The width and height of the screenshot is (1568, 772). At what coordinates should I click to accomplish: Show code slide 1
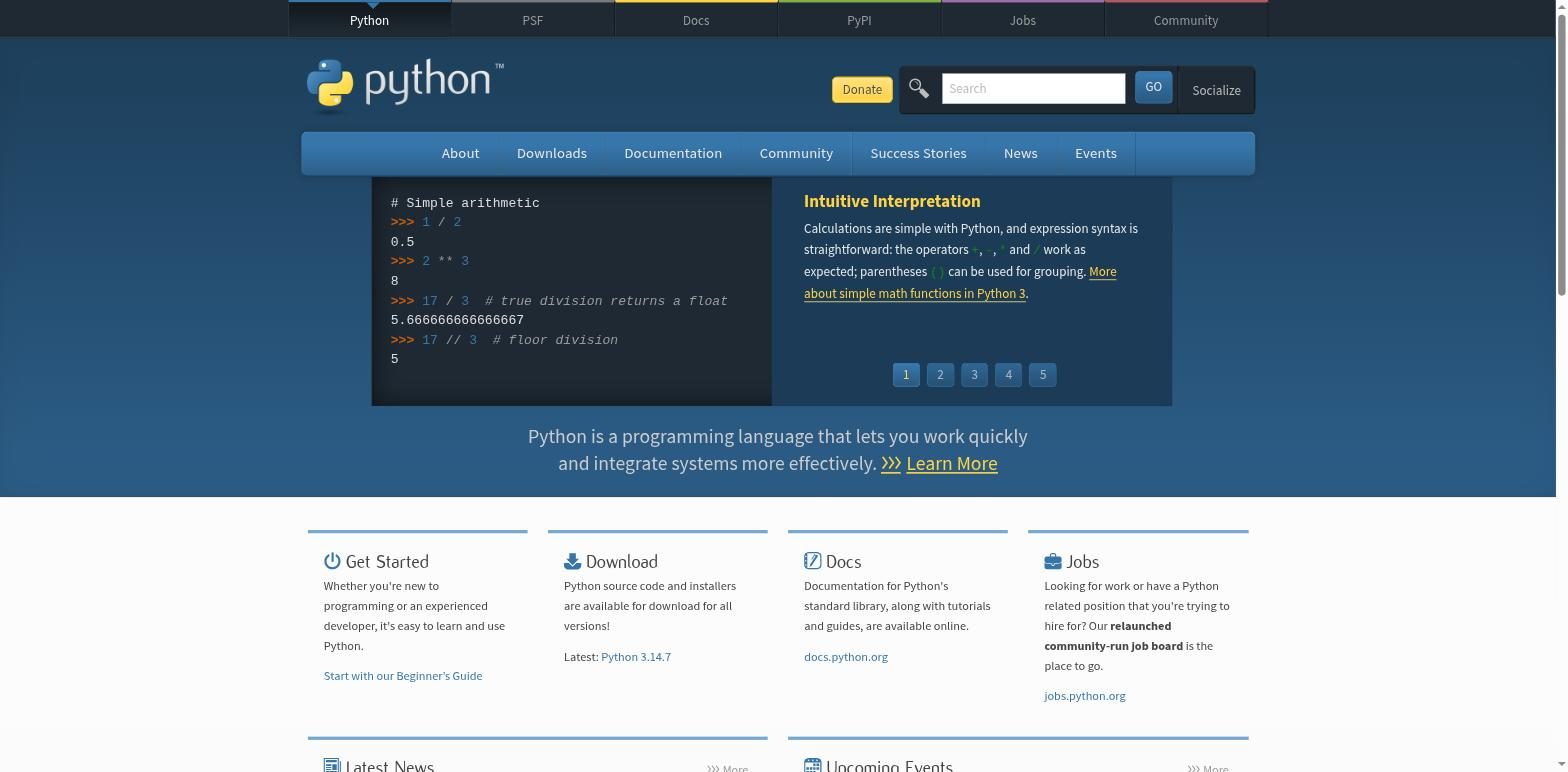(906, 375)
